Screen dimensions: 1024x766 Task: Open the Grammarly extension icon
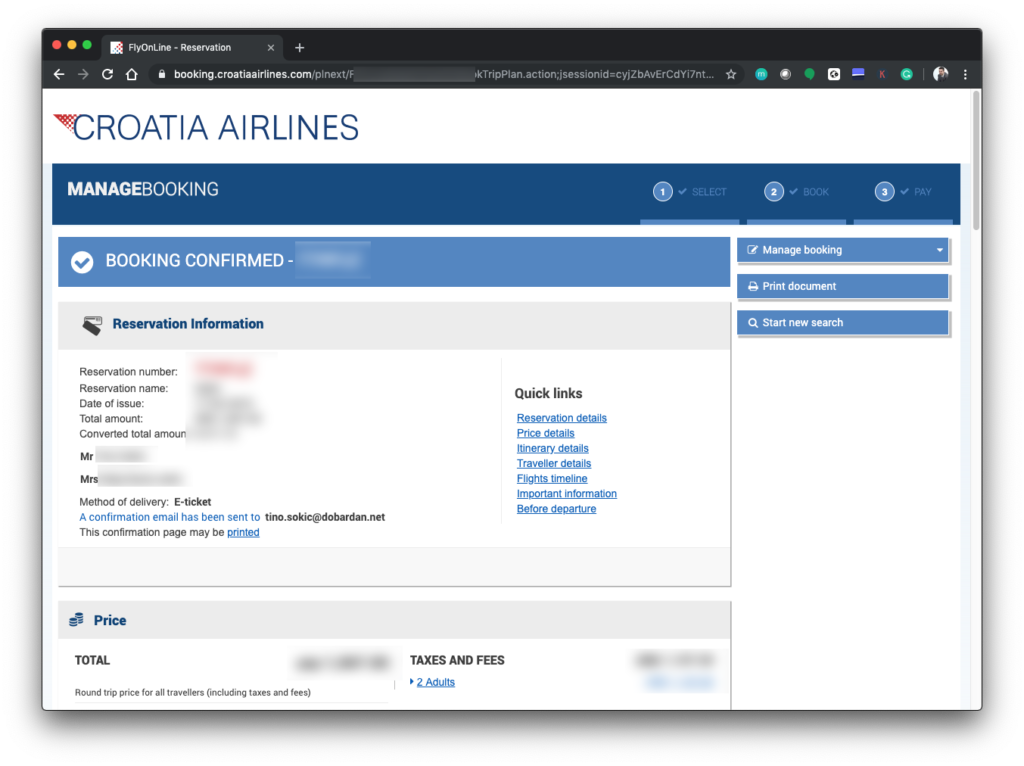pyautogui.click(x=907, y=74)
